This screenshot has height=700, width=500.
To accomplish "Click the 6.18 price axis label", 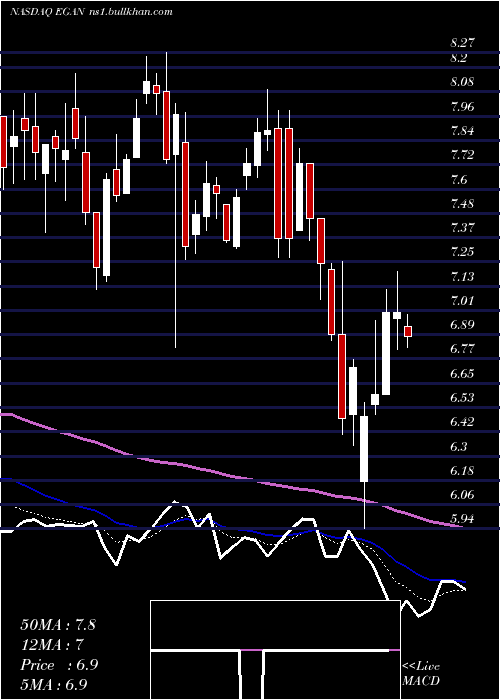I will (x=462, y=471).
